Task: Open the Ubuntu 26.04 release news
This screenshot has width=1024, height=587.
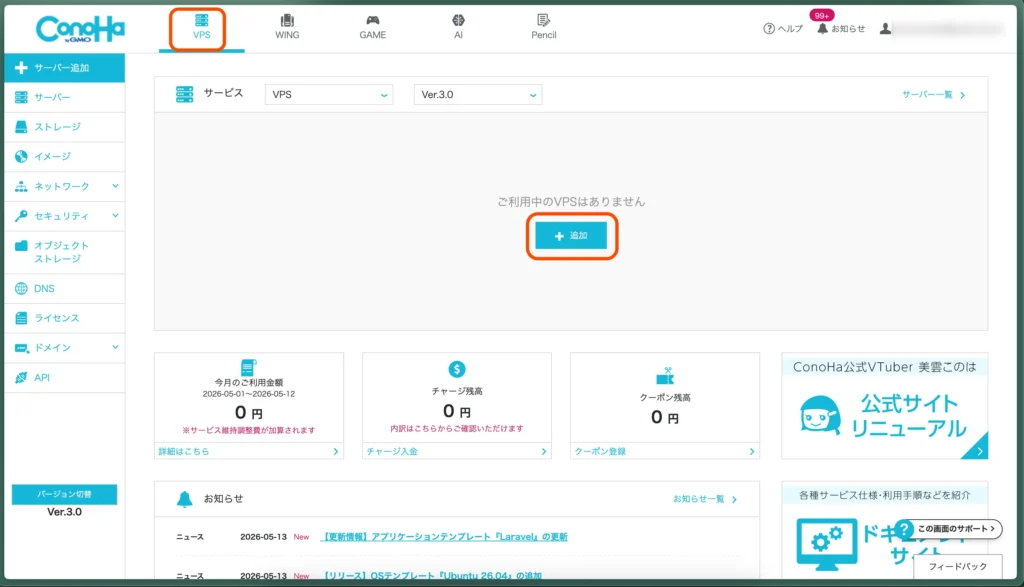Action: pos(432,576)
